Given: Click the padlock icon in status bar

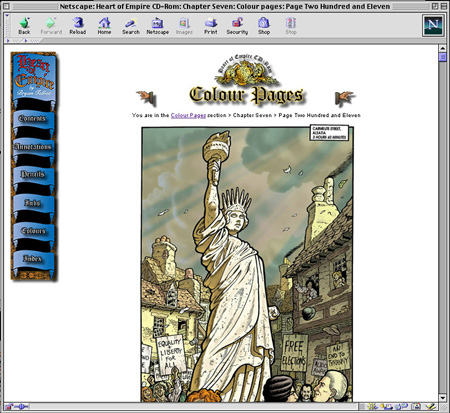Looking at the screenshot, I should [x=9, y=407].
